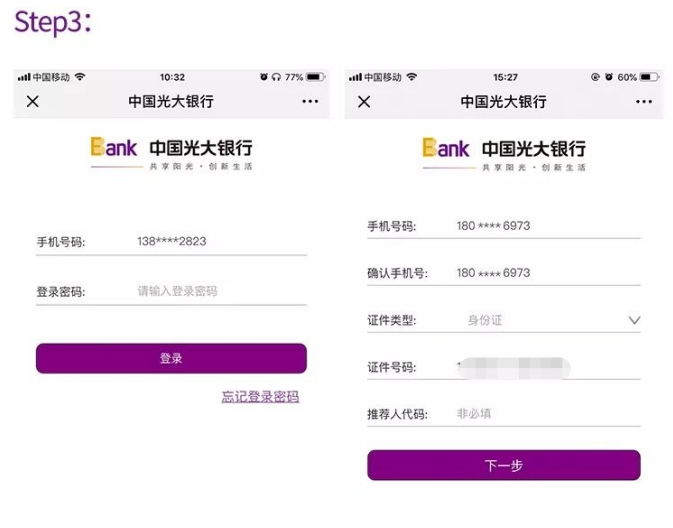The height and width of the screenshot is (528, 673).
Task: Expand the 证件类型 dropdown chevron
Action: tap(634, 320)
